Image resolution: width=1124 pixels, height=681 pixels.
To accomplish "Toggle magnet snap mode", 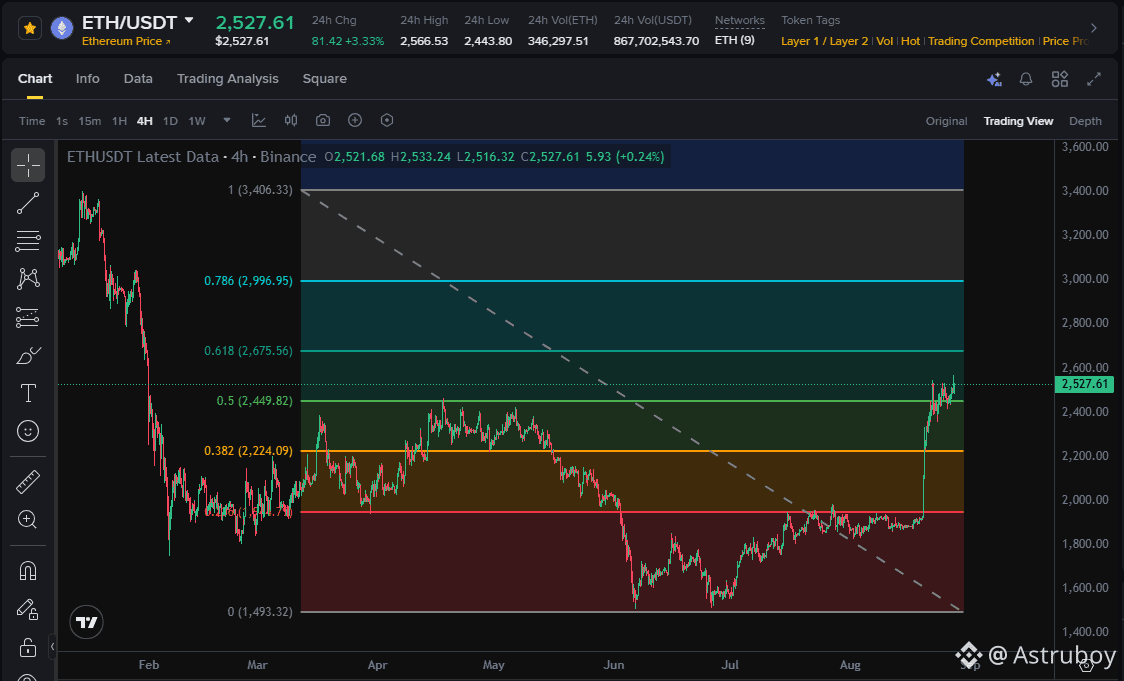I will point(28,571).
